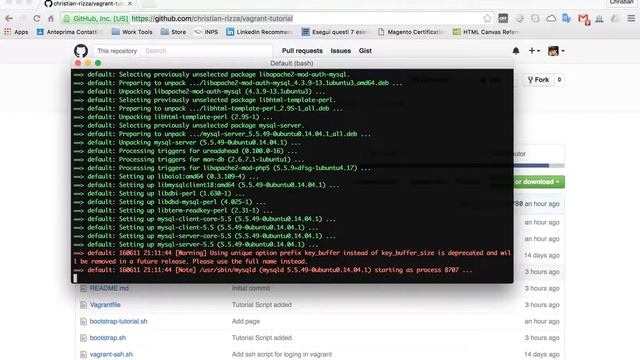The height and width of the screenshot is (360, 640).
Task: Close the christian-rizza/vagrant-tutorial tab
Action: pos(130,4)
